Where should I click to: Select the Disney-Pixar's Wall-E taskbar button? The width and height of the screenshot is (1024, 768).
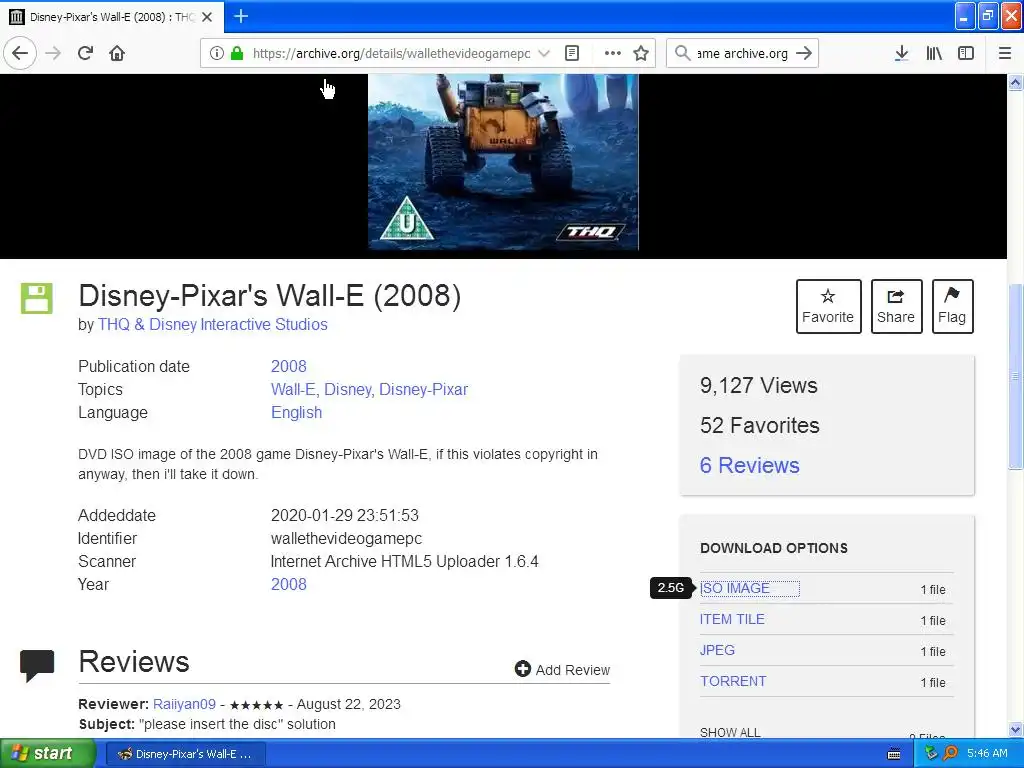tap(185, 754)
